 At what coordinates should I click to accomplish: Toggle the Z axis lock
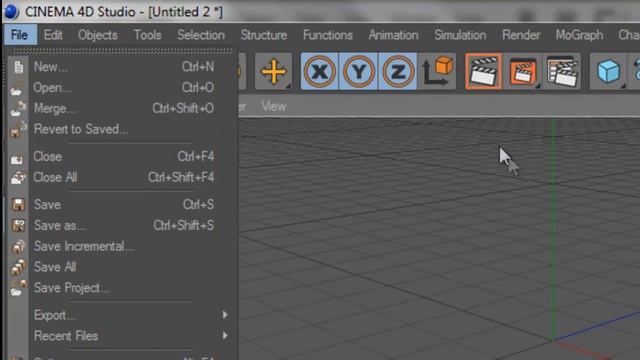point(398,71)
